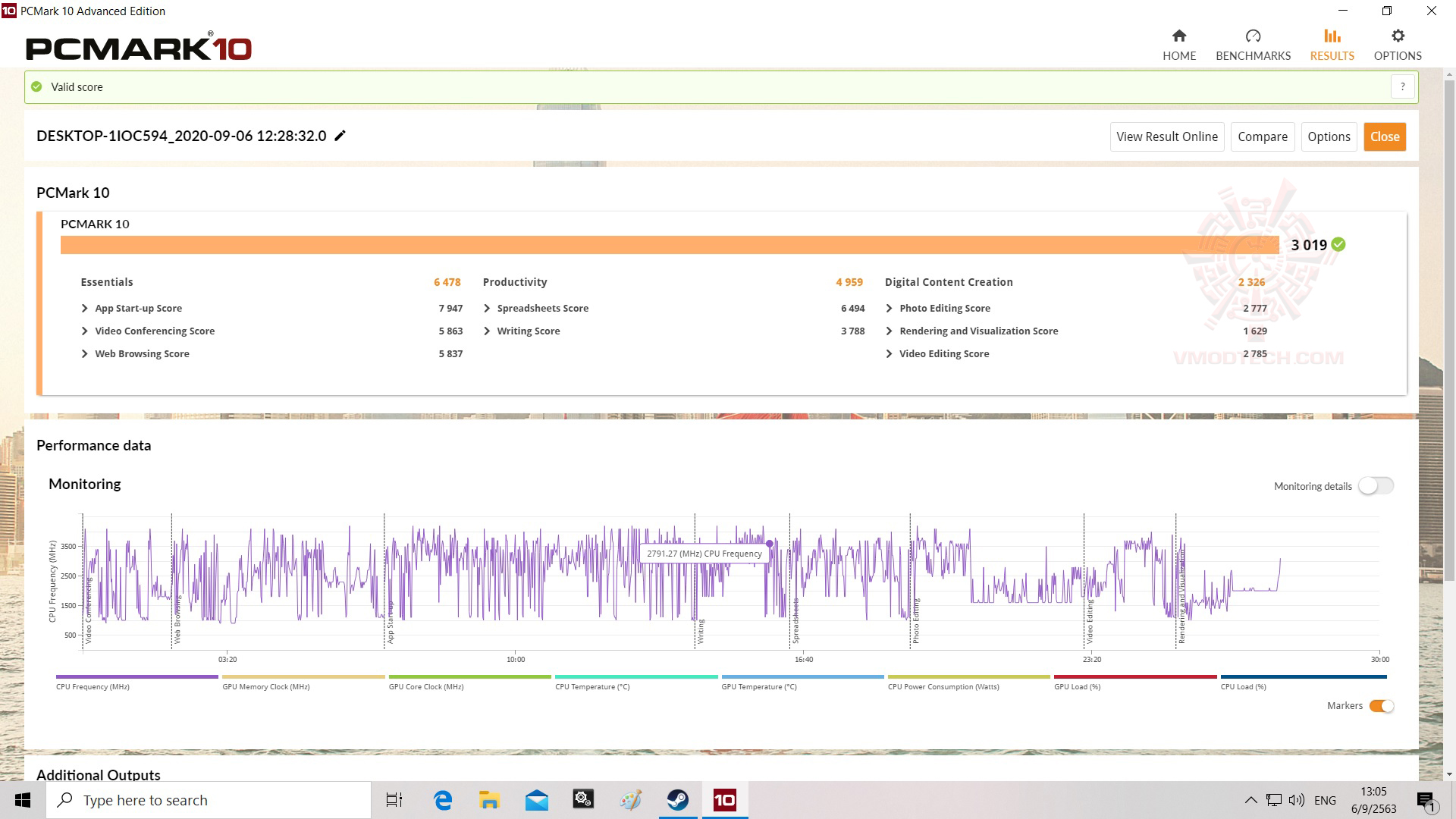Turn off the Markers toggle
This screenshot has width=1456, height=819.
click(x=1381, y=706)
